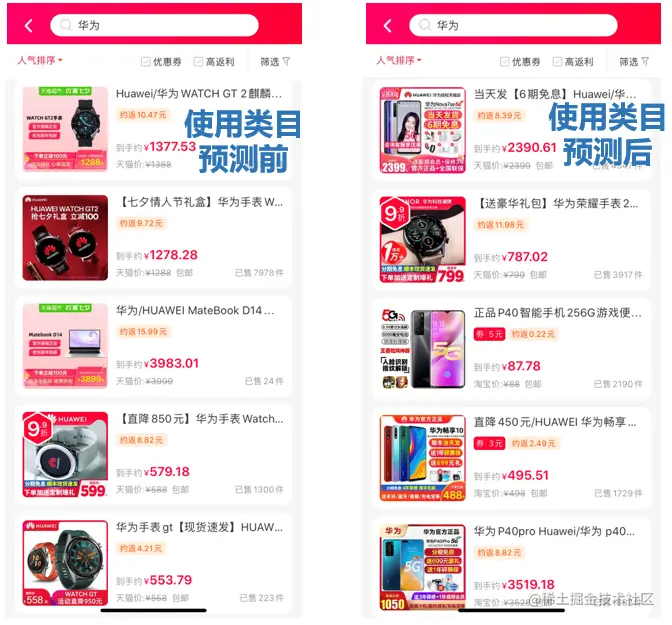Tap 券 3元 coupon badge on 畅享 item
Image resolution: width=672 pixels, height=625 pixels.
point(489,443)
